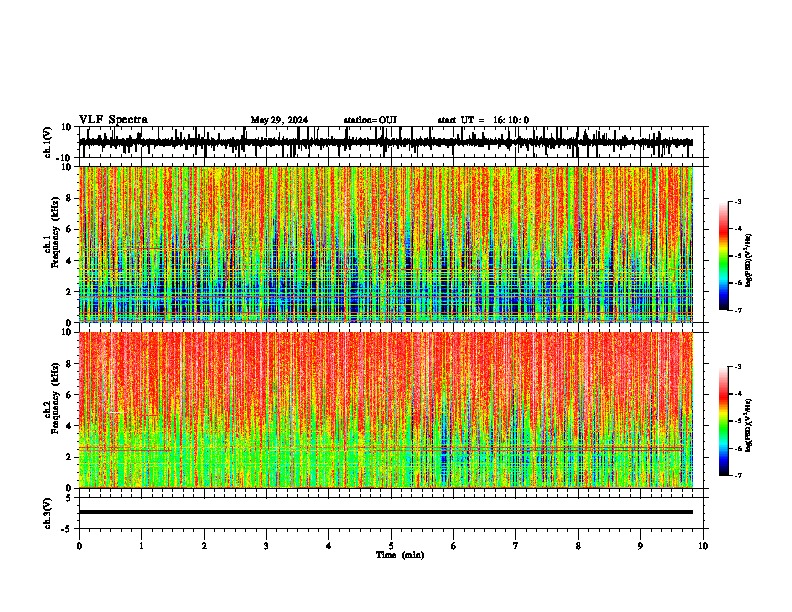This screenshot has height=612, width=792.
Task: Click the "VLF Spectra" plot title
Action: 113,120
